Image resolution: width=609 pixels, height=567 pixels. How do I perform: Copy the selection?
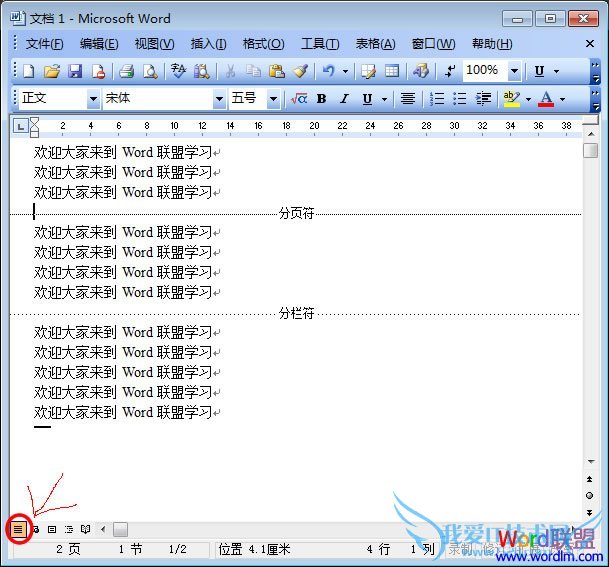[x=253, y=71]
